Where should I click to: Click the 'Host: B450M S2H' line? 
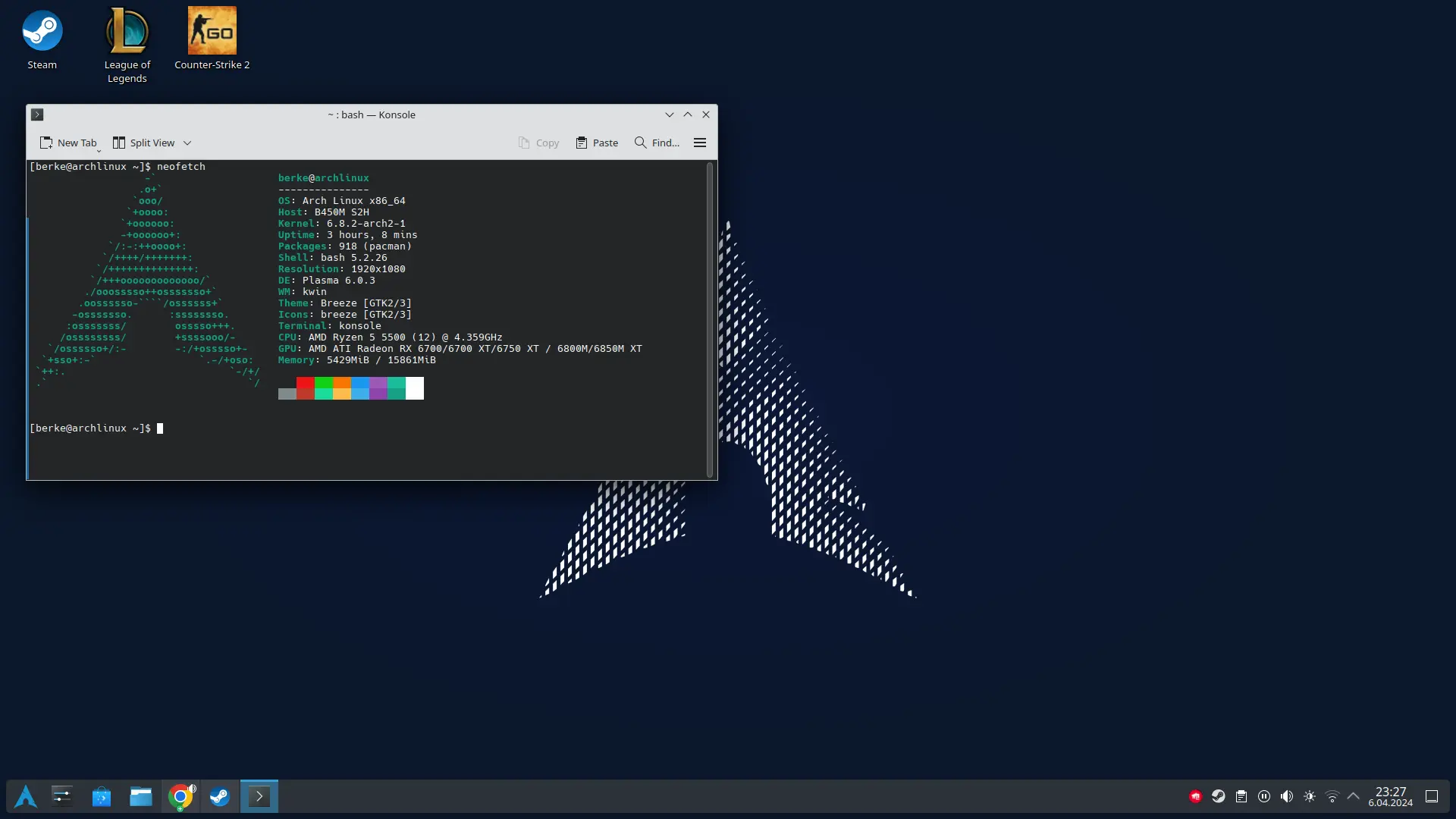[x=324, y=212]
